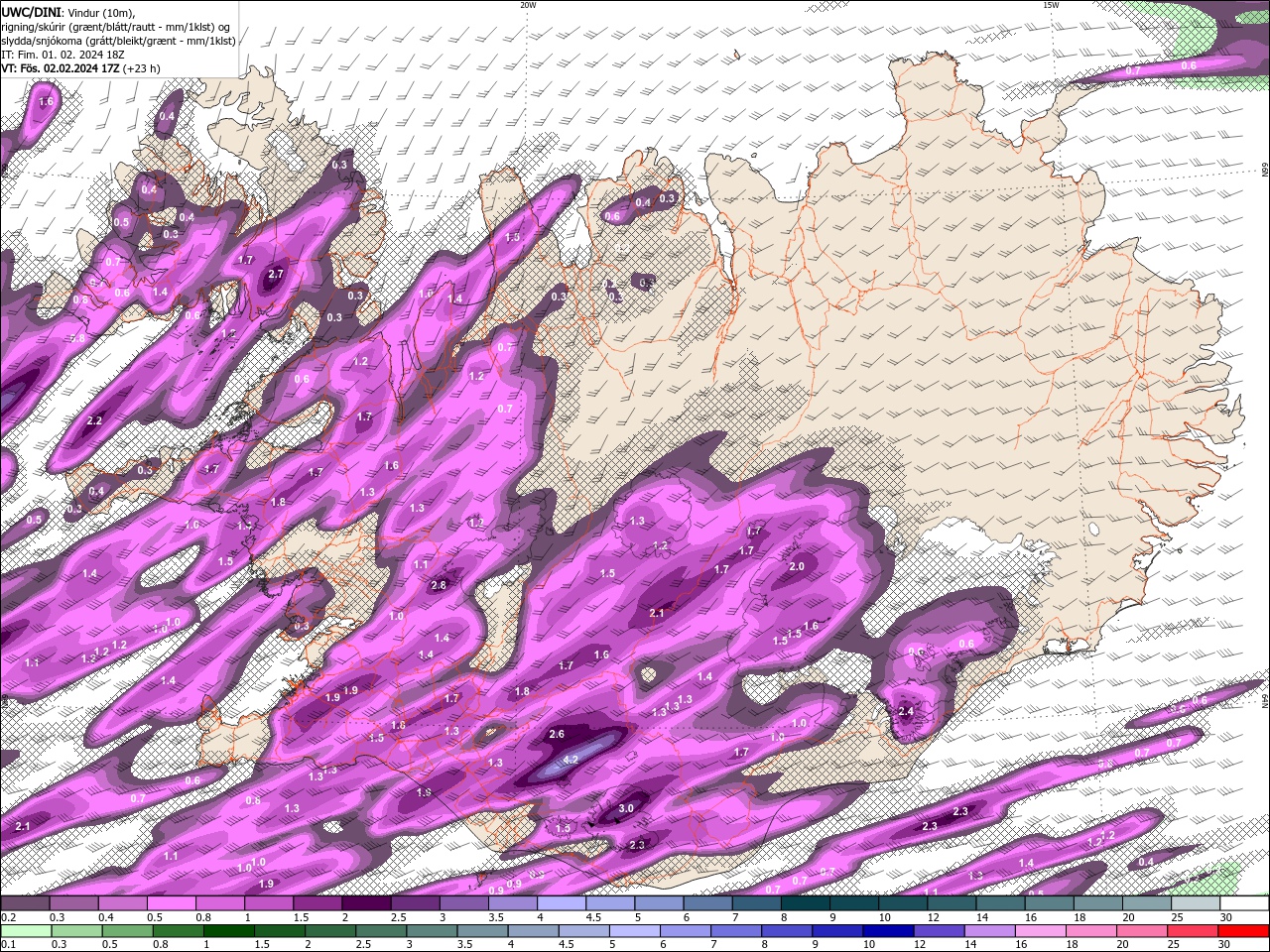The image size is (1270, 952).
Task: Pick top legend swatch between 20 and 25
Action: [1147, 903]
